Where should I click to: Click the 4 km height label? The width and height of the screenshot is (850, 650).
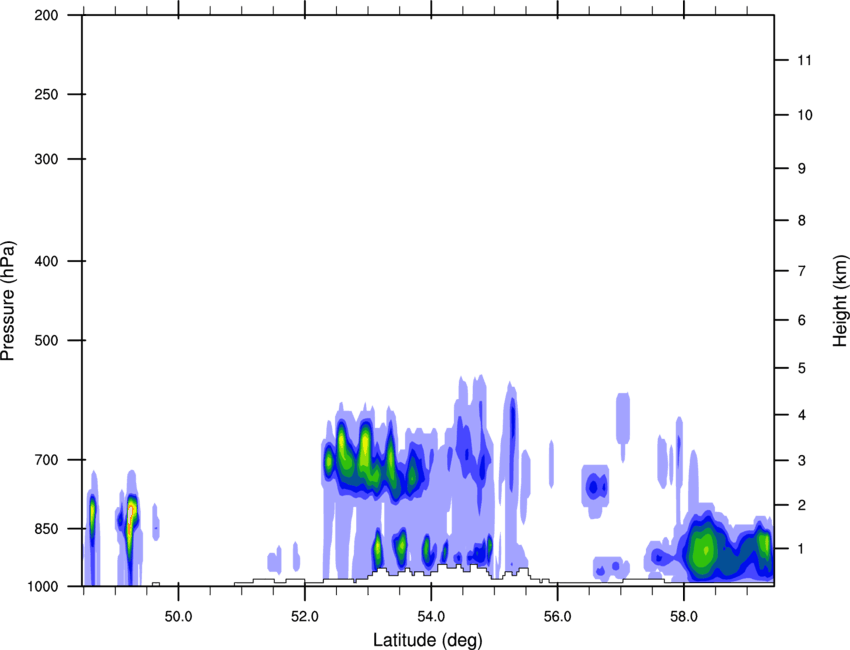tap(802, 415)
